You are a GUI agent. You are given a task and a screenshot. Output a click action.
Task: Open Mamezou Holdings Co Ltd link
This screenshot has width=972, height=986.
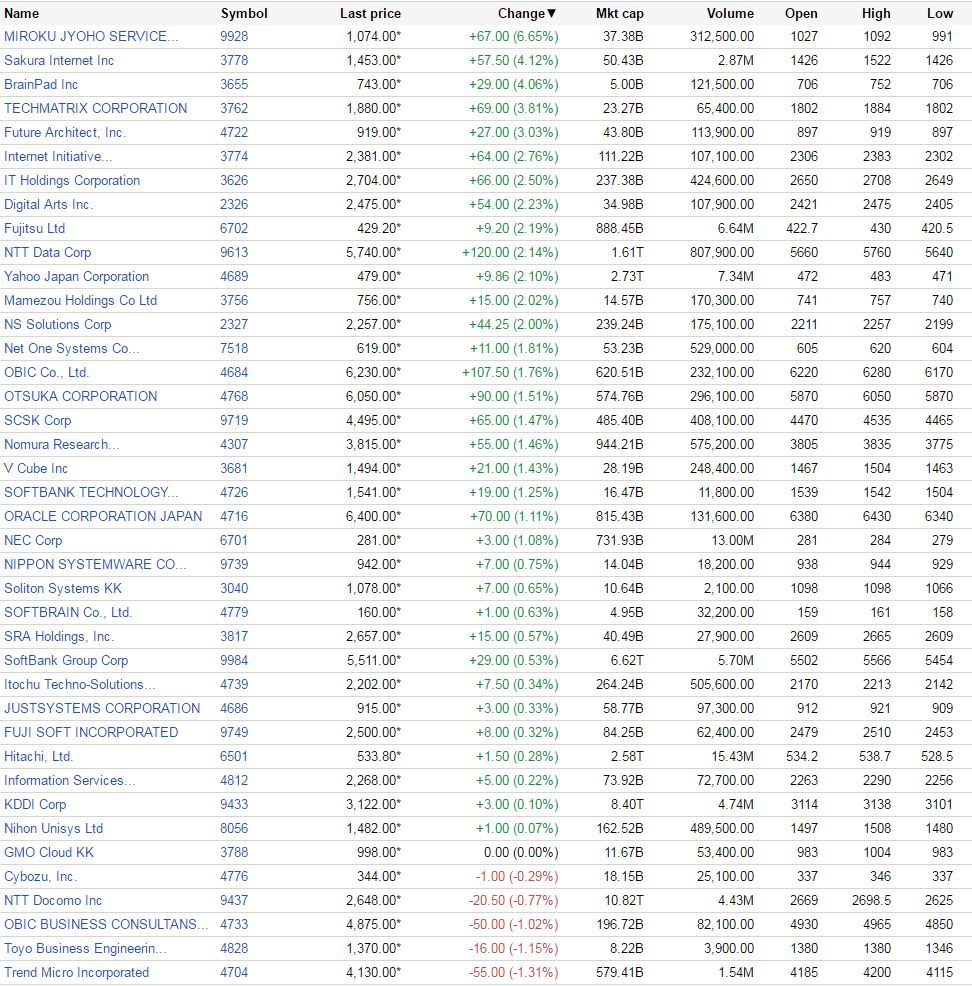80,300
